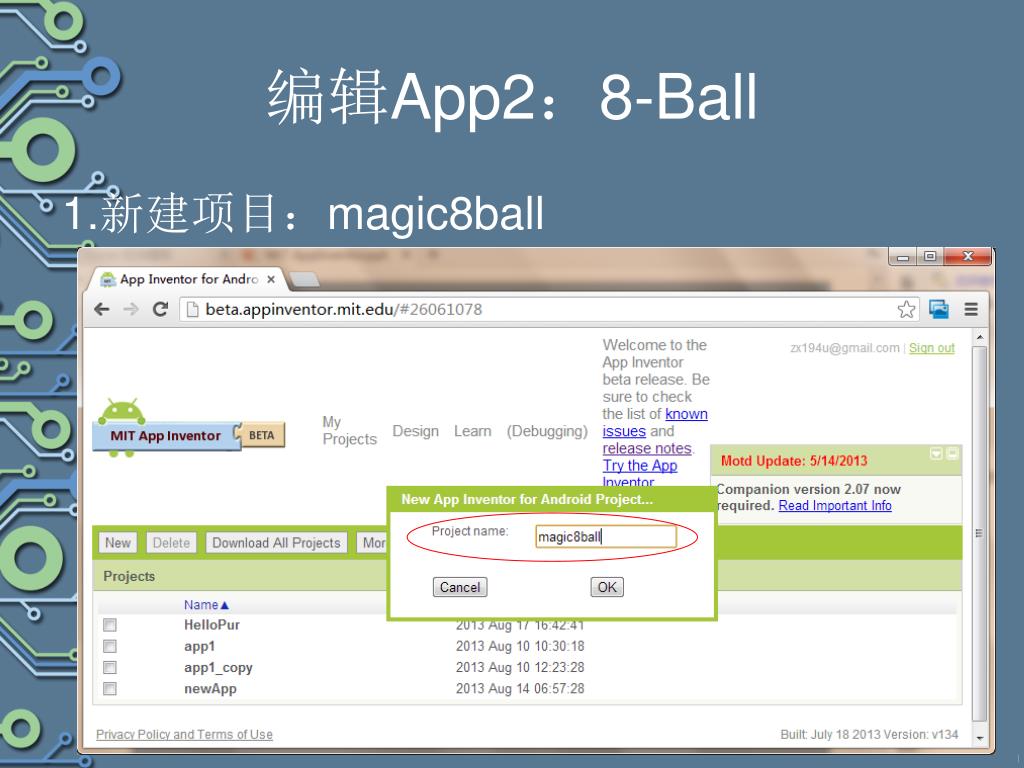Viewport: 1024px width, 768px height.
Task: Click the vertical scrollbar thumb
Action: [980, 533]
